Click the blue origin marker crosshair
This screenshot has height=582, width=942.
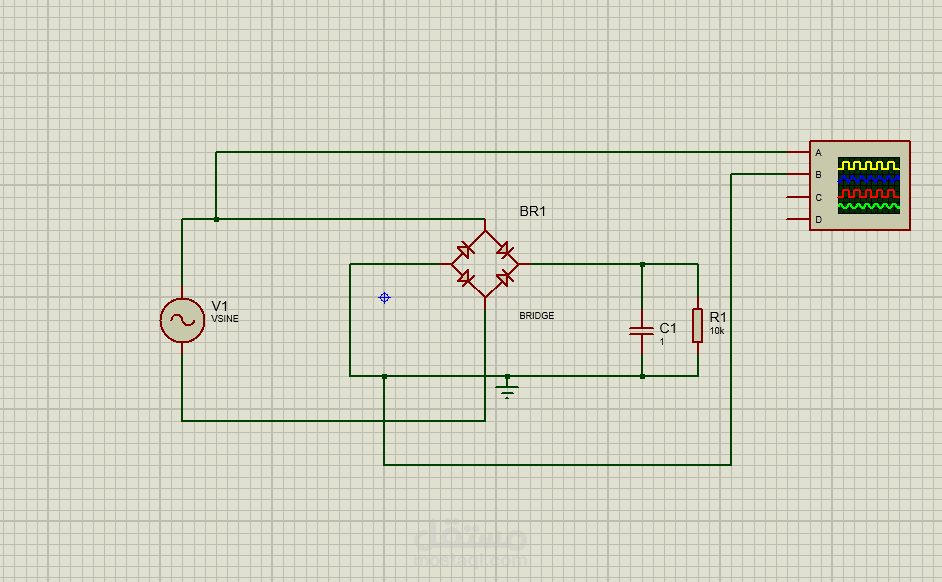[x=384, y=297]
